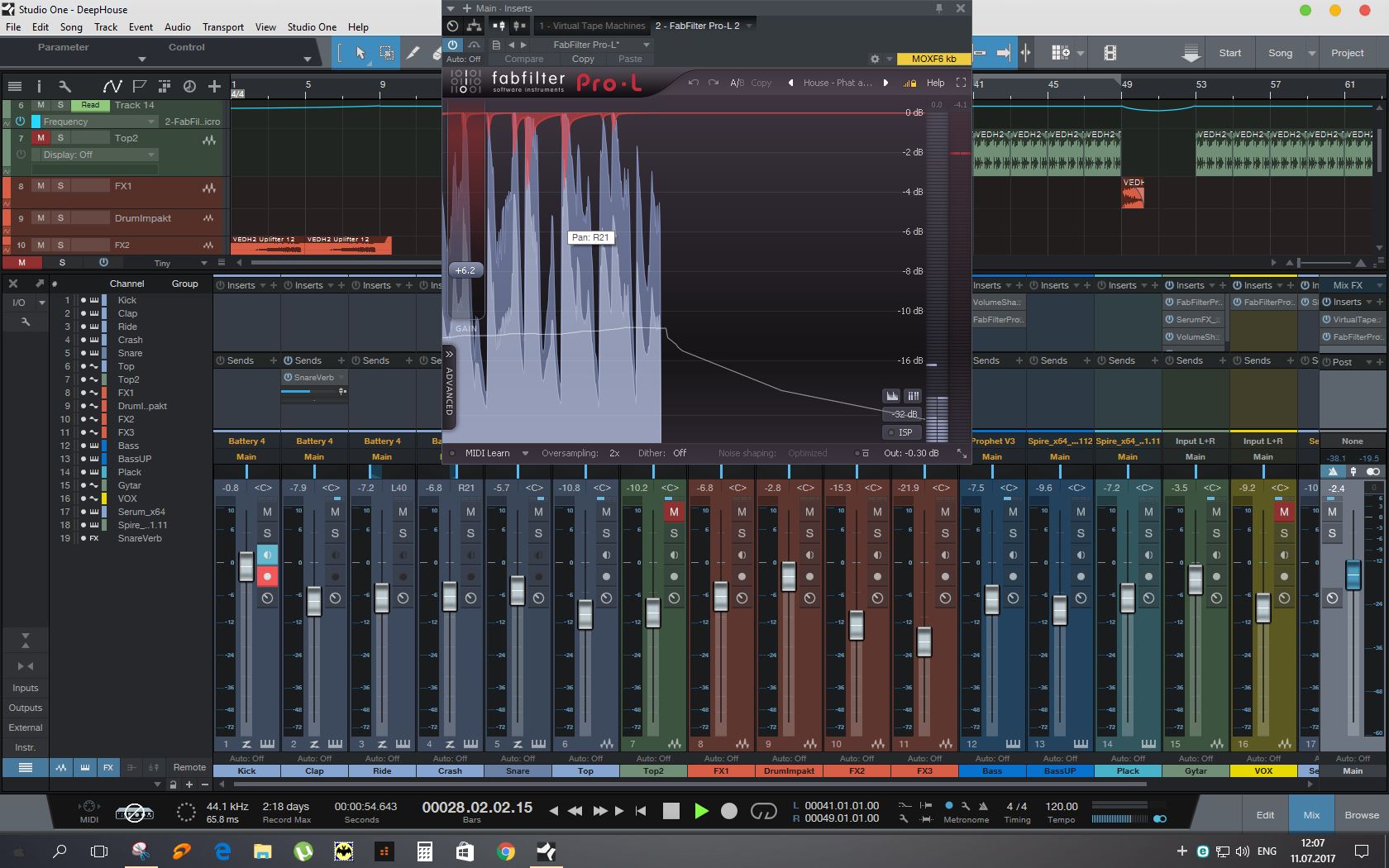Click the Main channel volume fader

pos(1353,575)
